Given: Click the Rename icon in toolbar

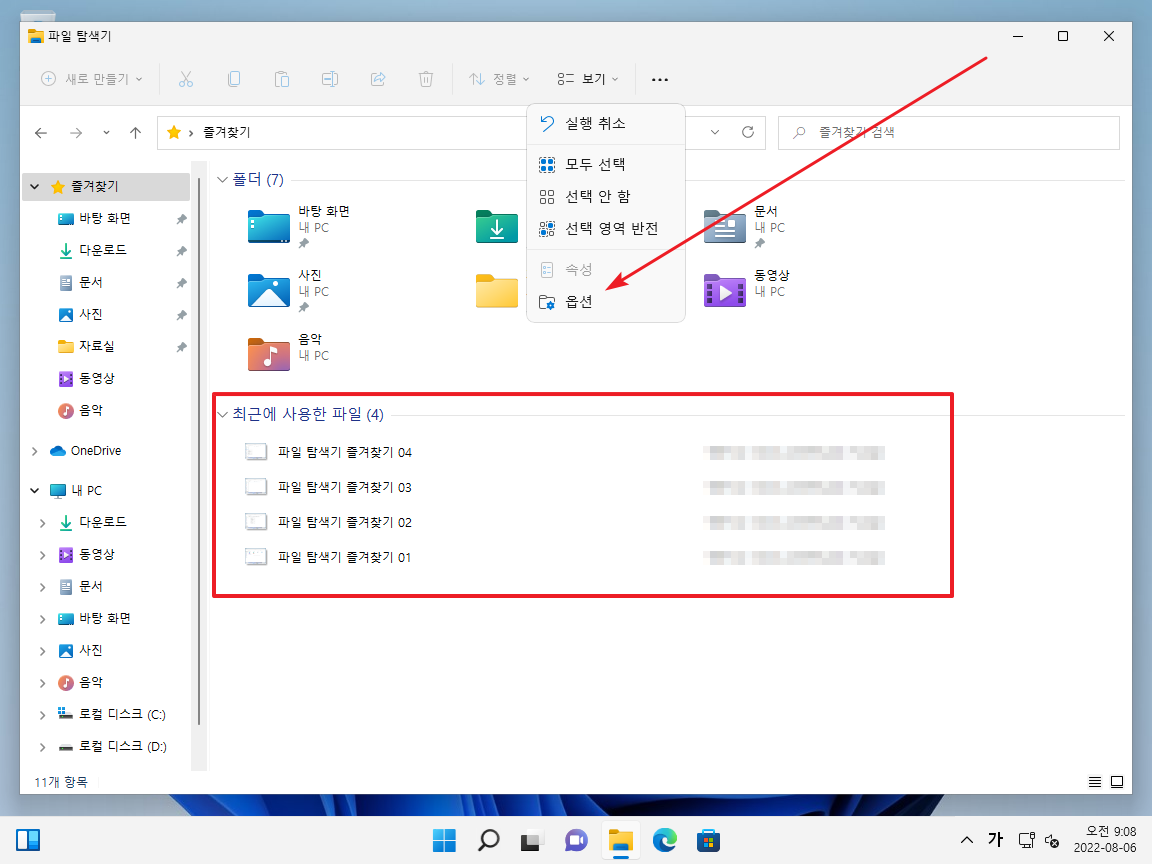Looking at the screenshot, I should (x=330, y=79).
